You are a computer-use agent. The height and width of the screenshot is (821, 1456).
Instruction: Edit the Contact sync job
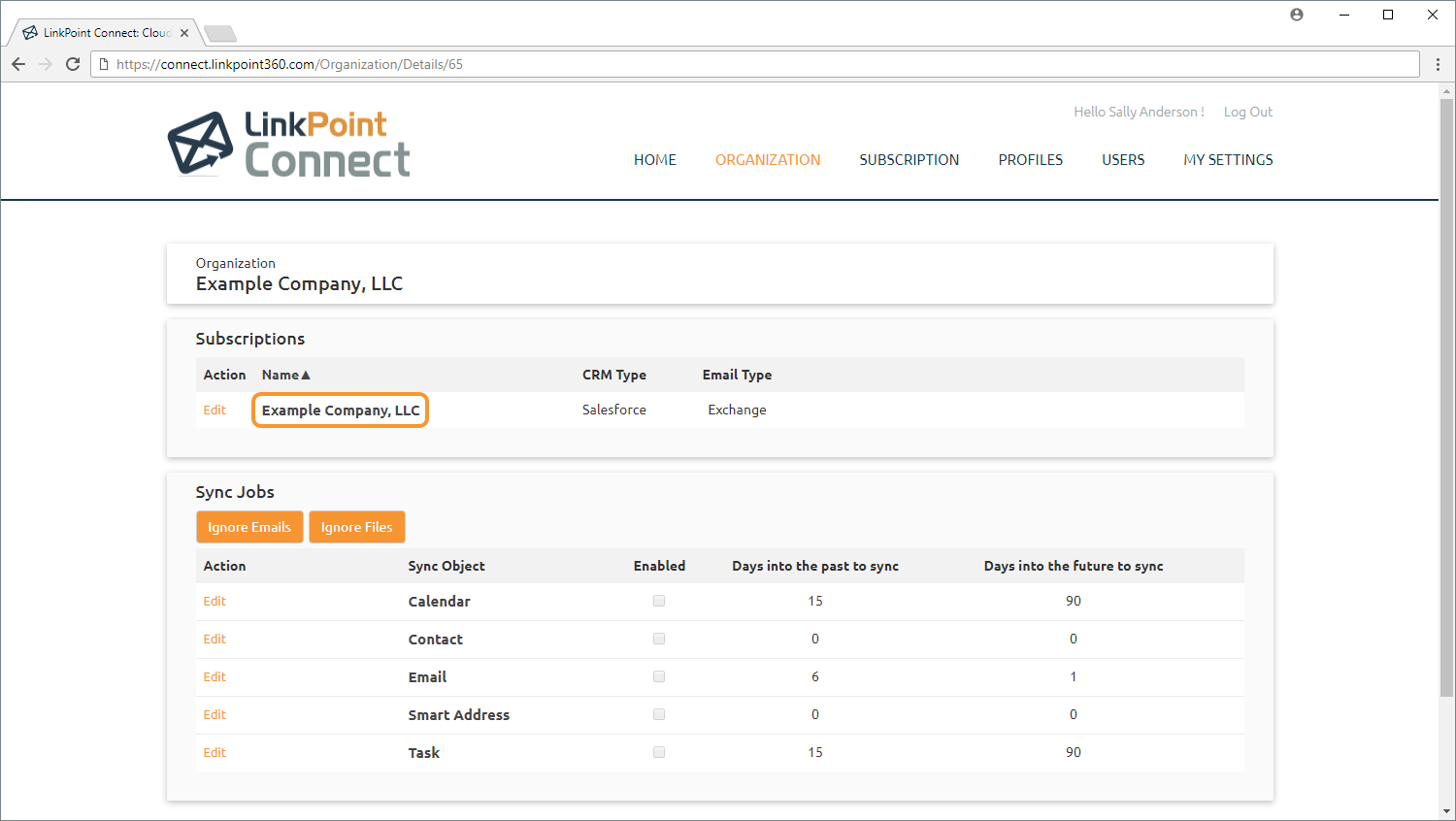point(215,639)
